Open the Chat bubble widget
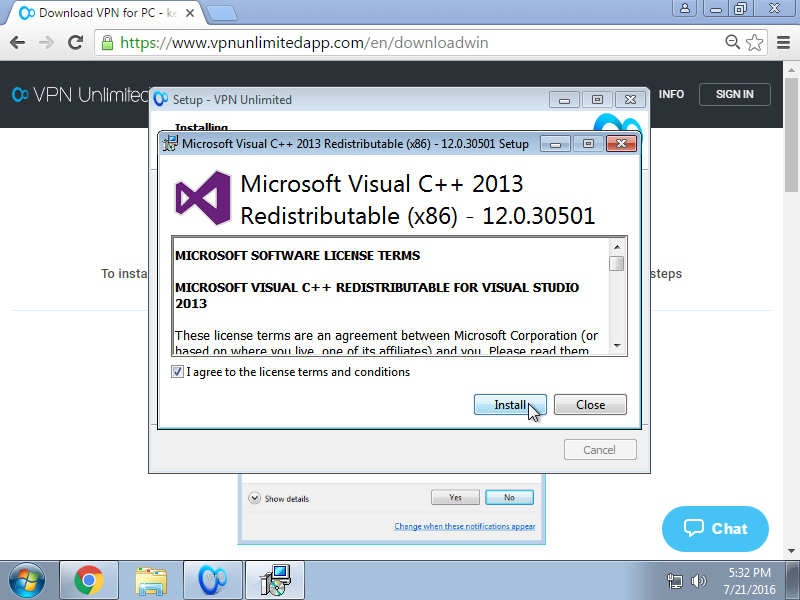This screenshot has width=800, height=600. [x=715, y=529]
